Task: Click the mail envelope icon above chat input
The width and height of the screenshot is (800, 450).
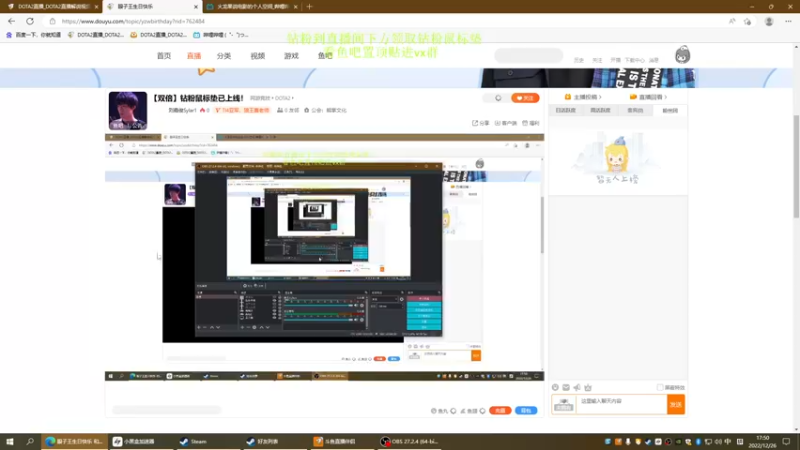Action: (566, 388)
